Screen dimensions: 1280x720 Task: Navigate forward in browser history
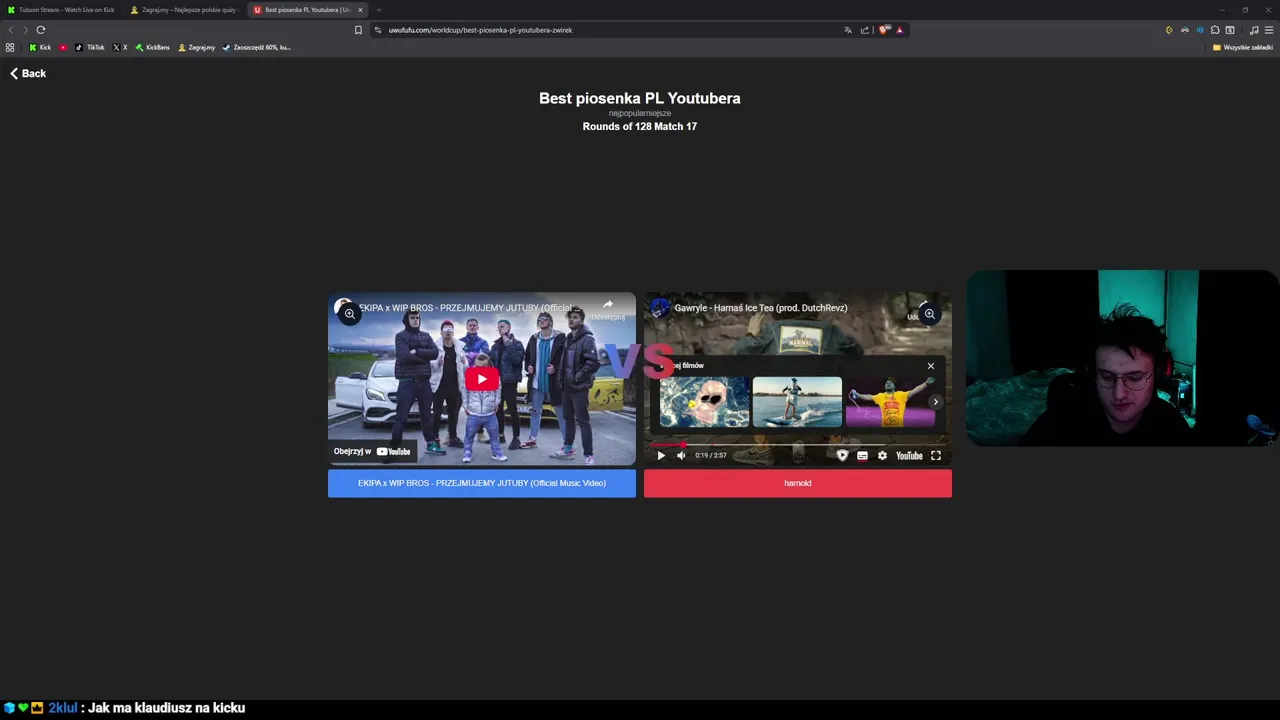[x=25, y=30]
